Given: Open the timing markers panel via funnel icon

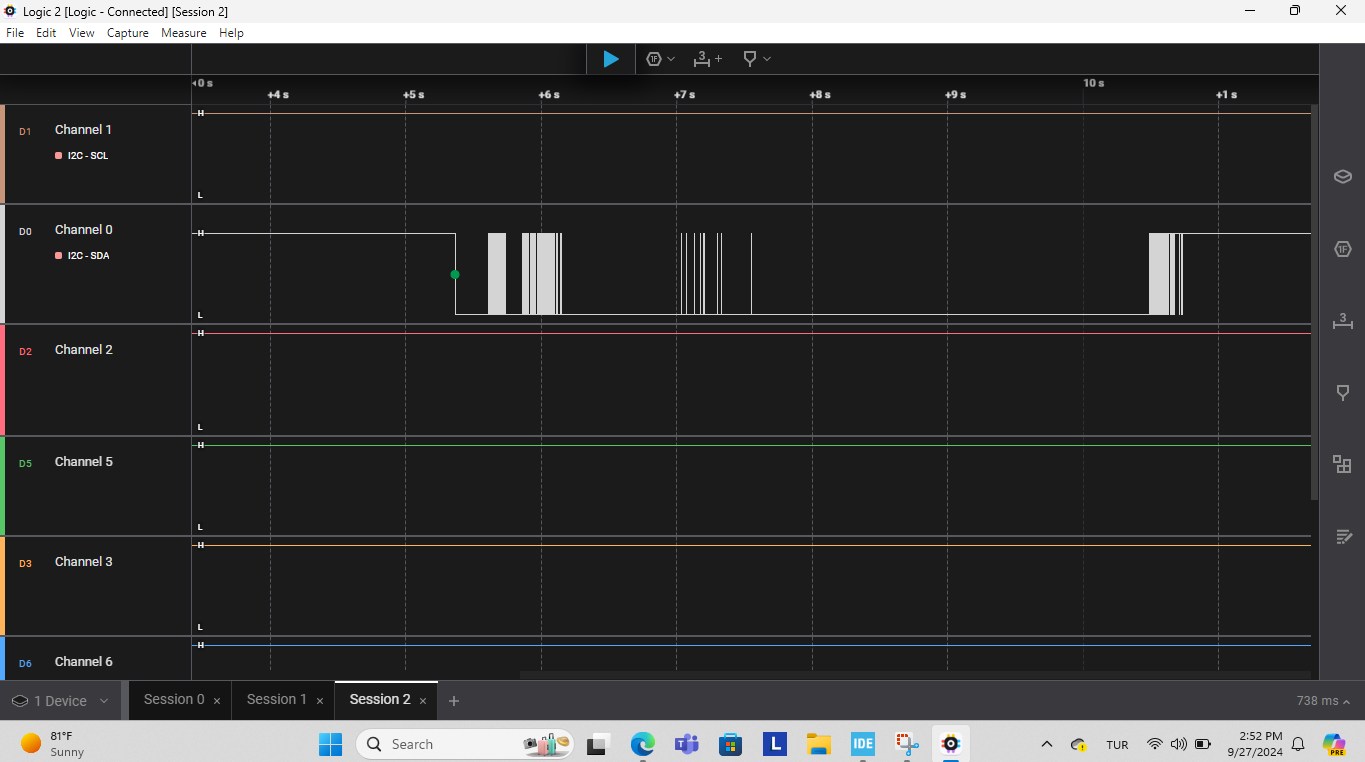Looking at the screenshot, I should point(1342,392).
